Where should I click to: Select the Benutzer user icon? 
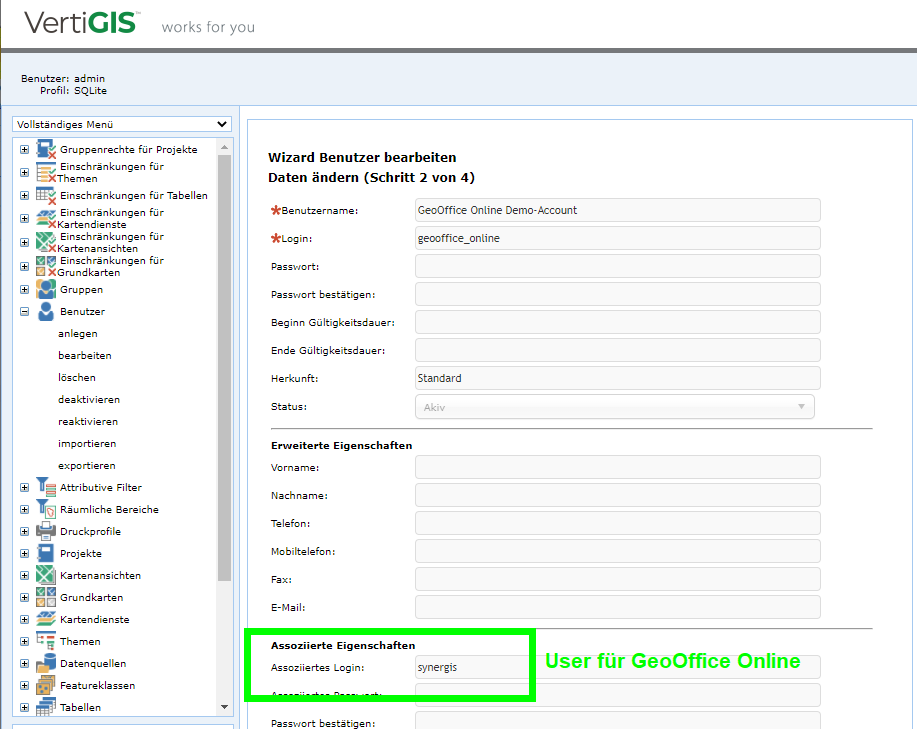(x=46, y=311)
